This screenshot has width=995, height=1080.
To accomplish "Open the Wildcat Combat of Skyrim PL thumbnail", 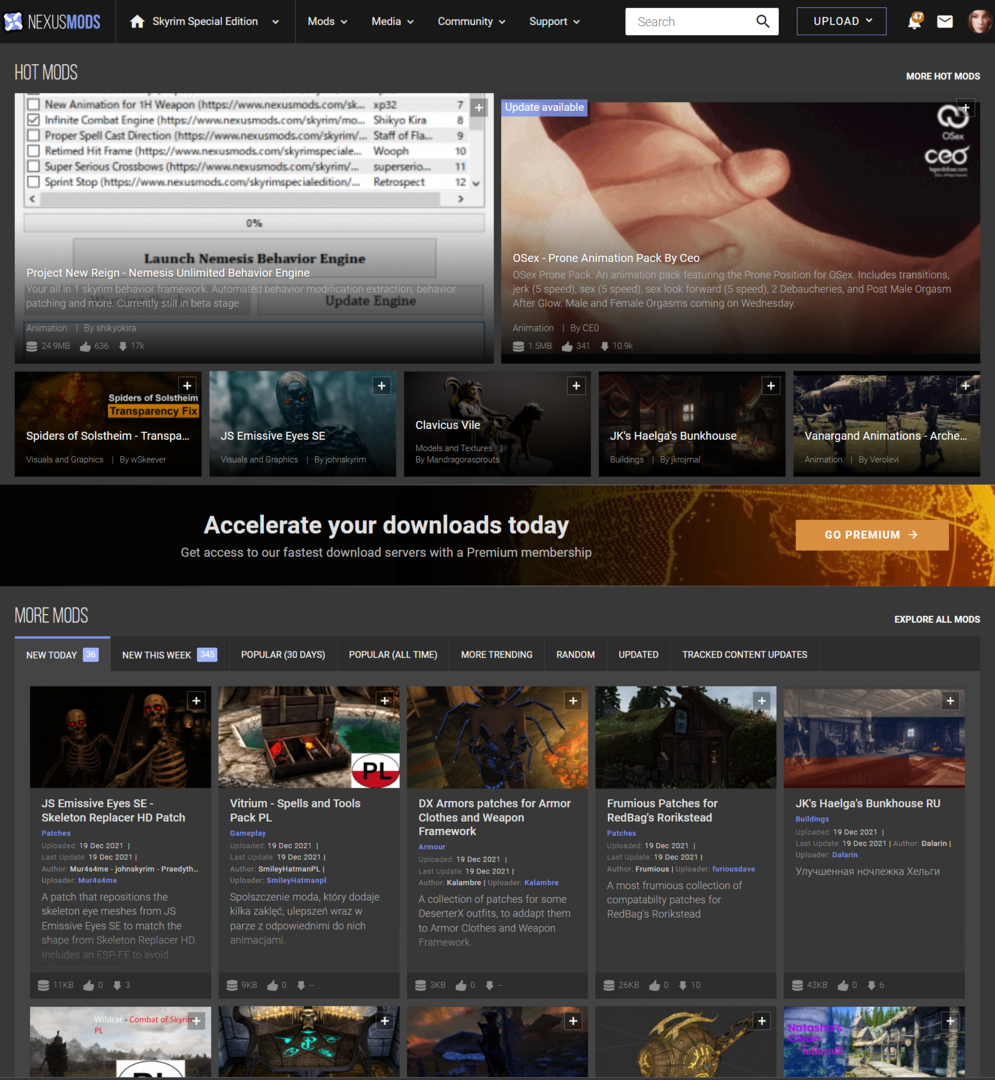I will (x=121, y=1041).
